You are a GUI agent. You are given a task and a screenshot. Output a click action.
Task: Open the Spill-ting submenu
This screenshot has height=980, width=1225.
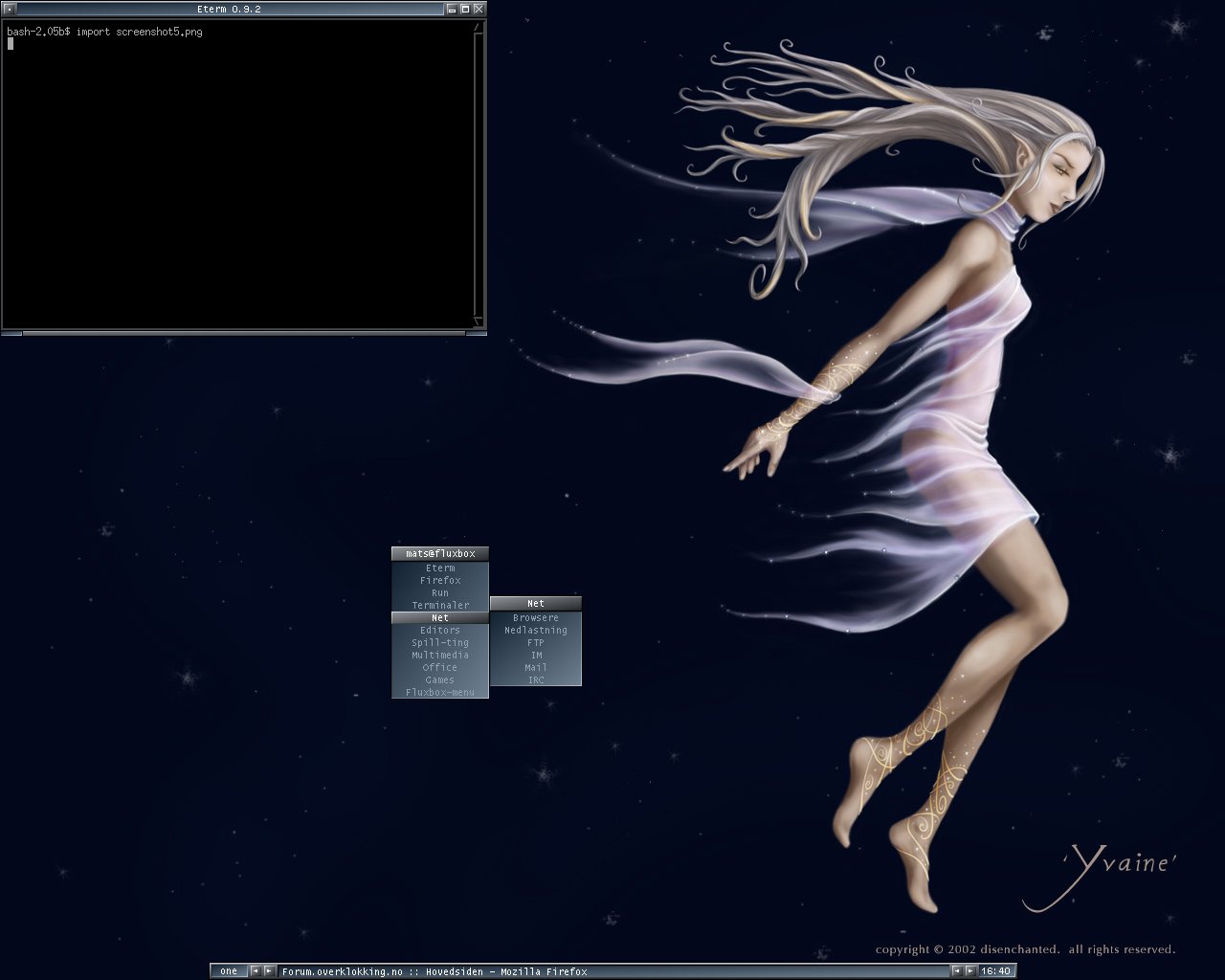[x=440, y=643]
